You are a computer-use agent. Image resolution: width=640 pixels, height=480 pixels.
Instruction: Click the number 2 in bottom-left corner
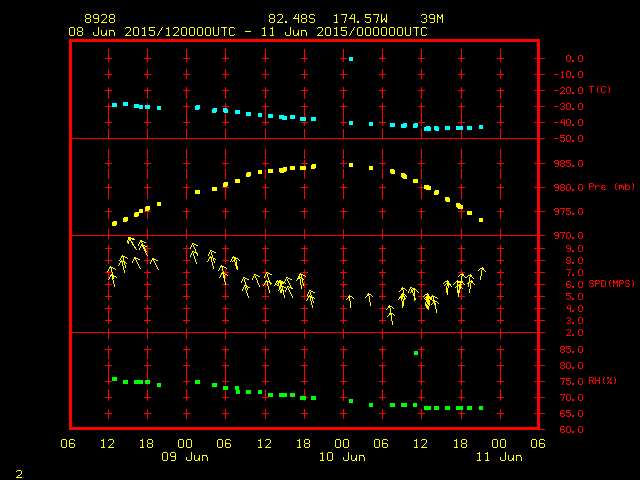coord(18,472)
